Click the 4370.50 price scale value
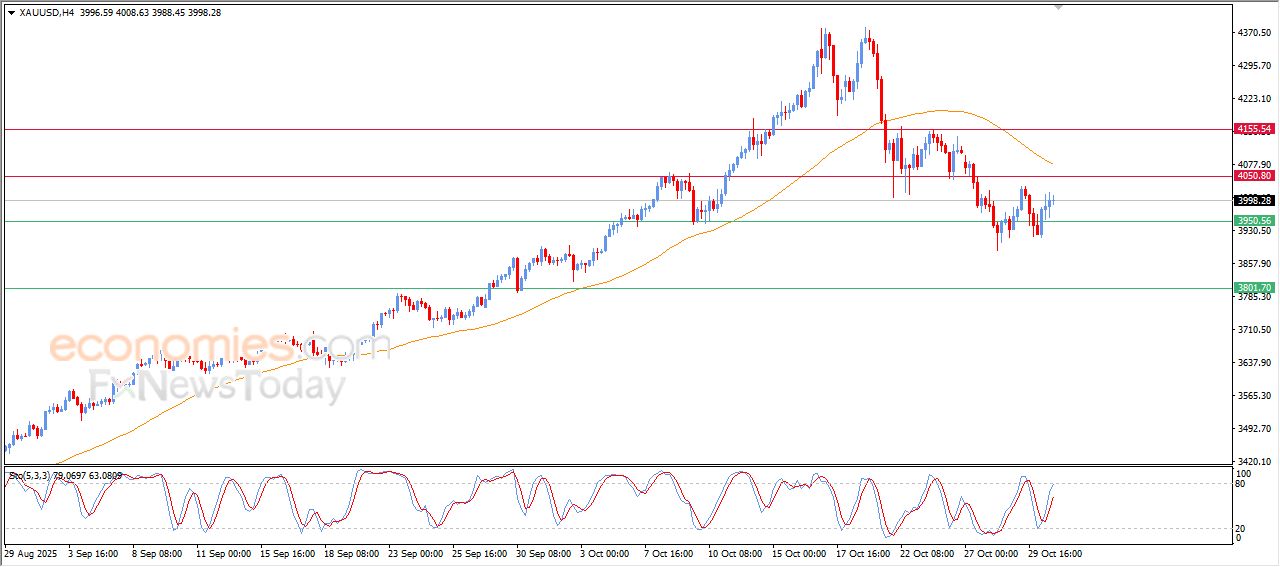1280x567 pixels. [x=1253, y=33]
